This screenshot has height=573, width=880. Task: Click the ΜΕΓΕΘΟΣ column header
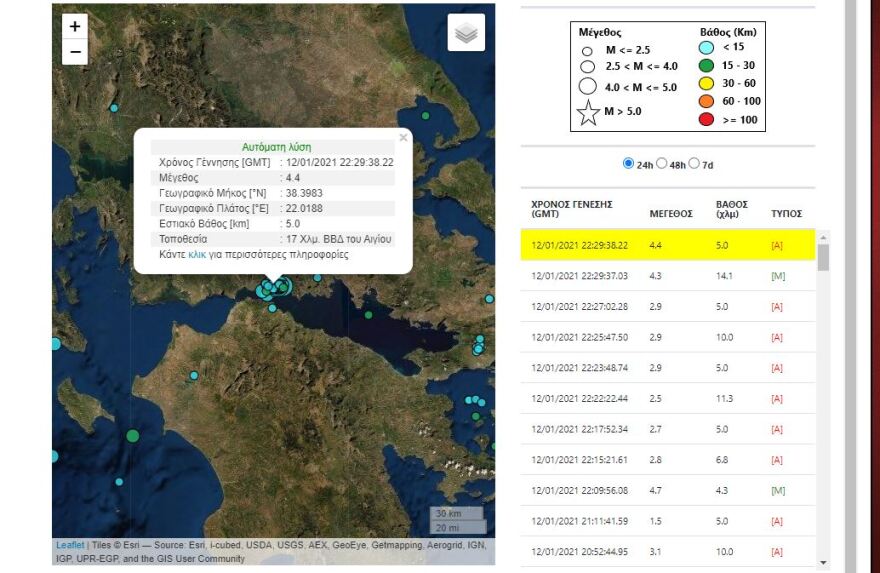coord(671,214)
